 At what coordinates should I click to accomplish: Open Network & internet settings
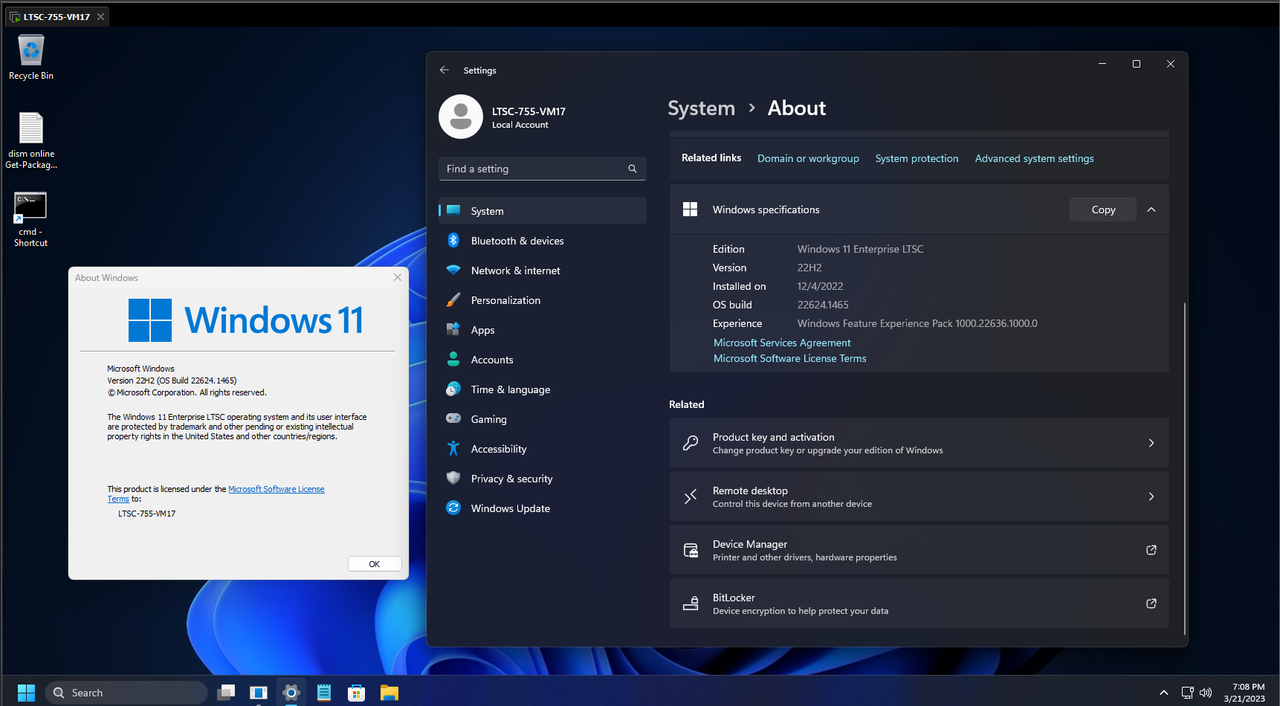tap(542, 270)
